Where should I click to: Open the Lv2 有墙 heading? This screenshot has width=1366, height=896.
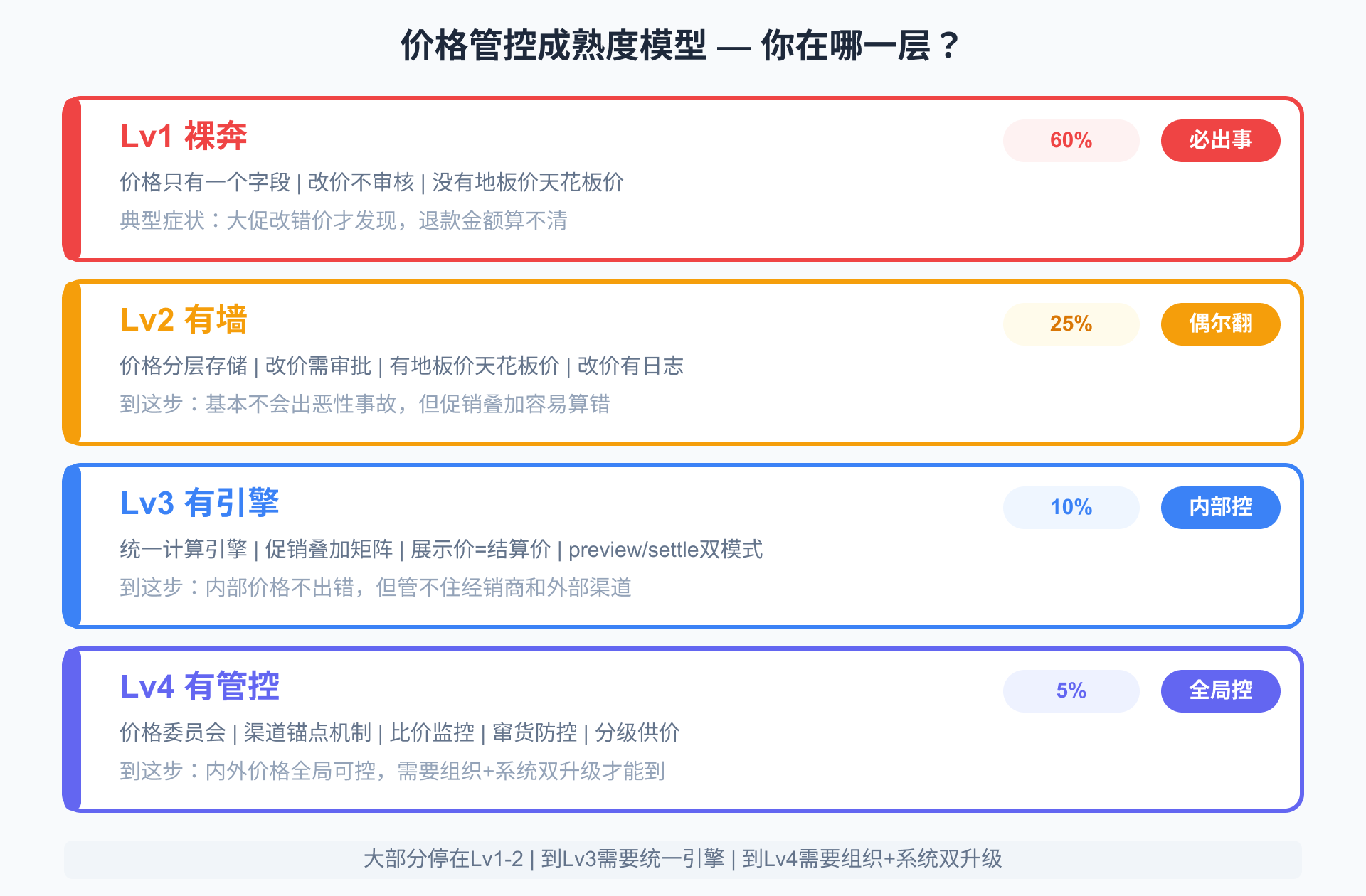pos(184,319)
